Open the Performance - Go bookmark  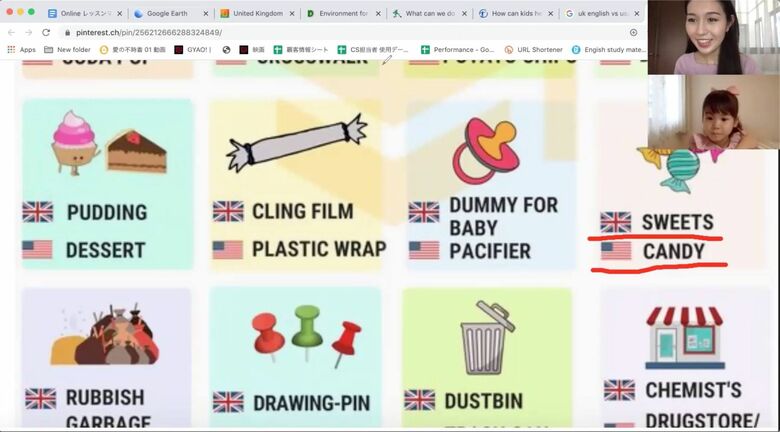pos(458,49)
